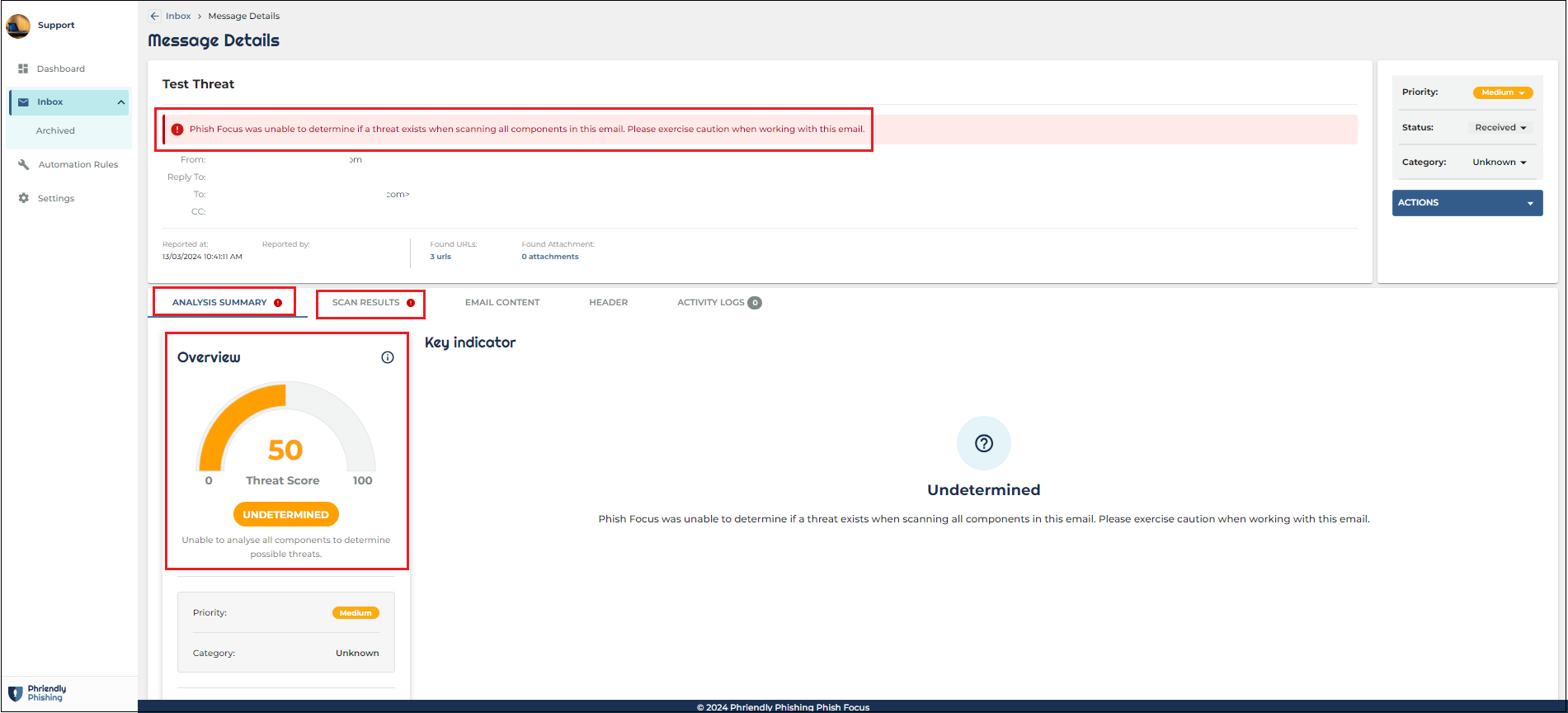Click the 'Test Threat' message title
Image resolution: width=1568 pixels, height=713 pixels.
pyautogui.click(x=198, y=84)
